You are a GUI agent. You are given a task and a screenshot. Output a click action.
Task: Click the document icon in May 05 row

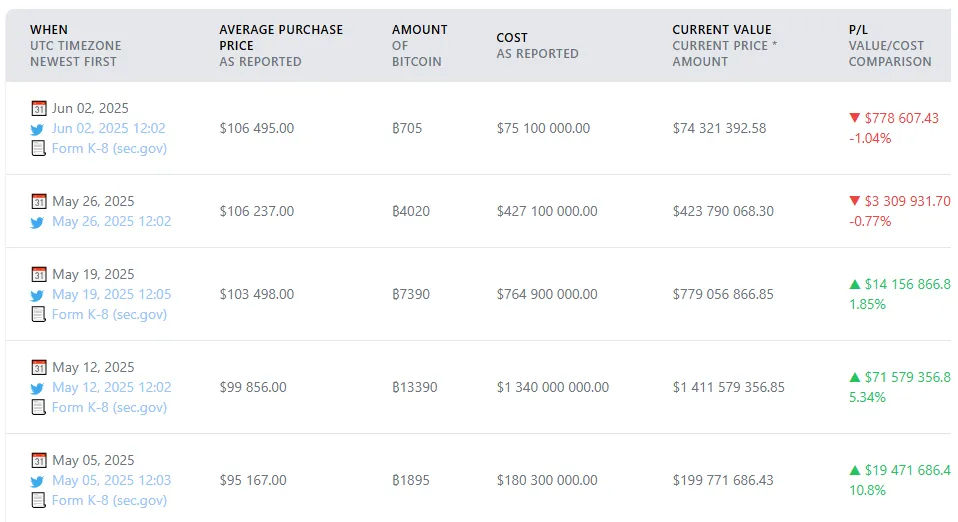pos(39,500)
